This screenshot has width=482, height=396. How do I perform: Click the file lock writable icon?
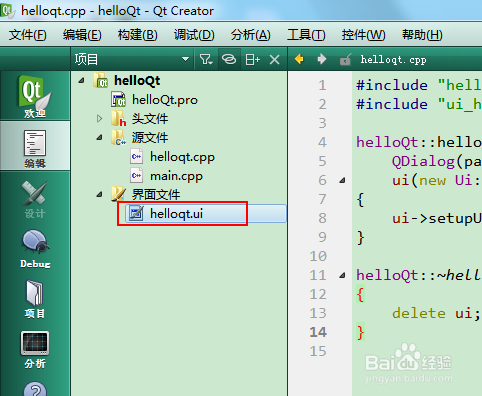pyautogui.click(x=345, y=60)
